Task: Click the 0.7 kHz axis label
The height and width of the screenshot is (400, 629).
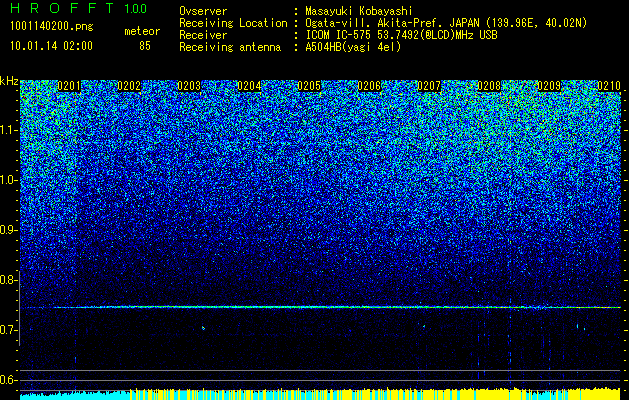Action: tap(9, 330)
